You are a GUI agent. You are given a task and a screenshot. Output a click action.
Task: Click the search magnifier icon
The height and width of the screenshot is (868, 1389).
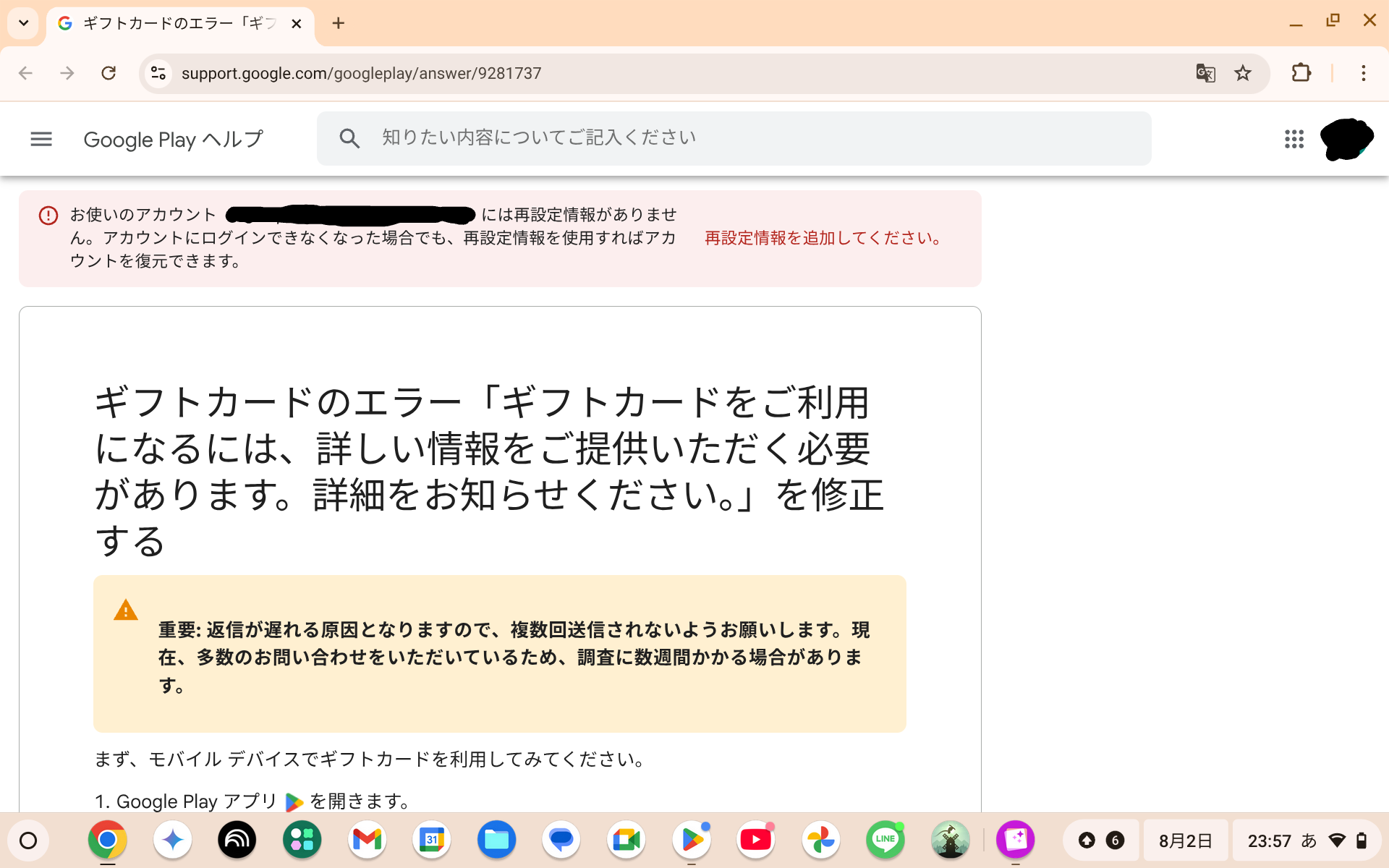[x=349, y=138]
